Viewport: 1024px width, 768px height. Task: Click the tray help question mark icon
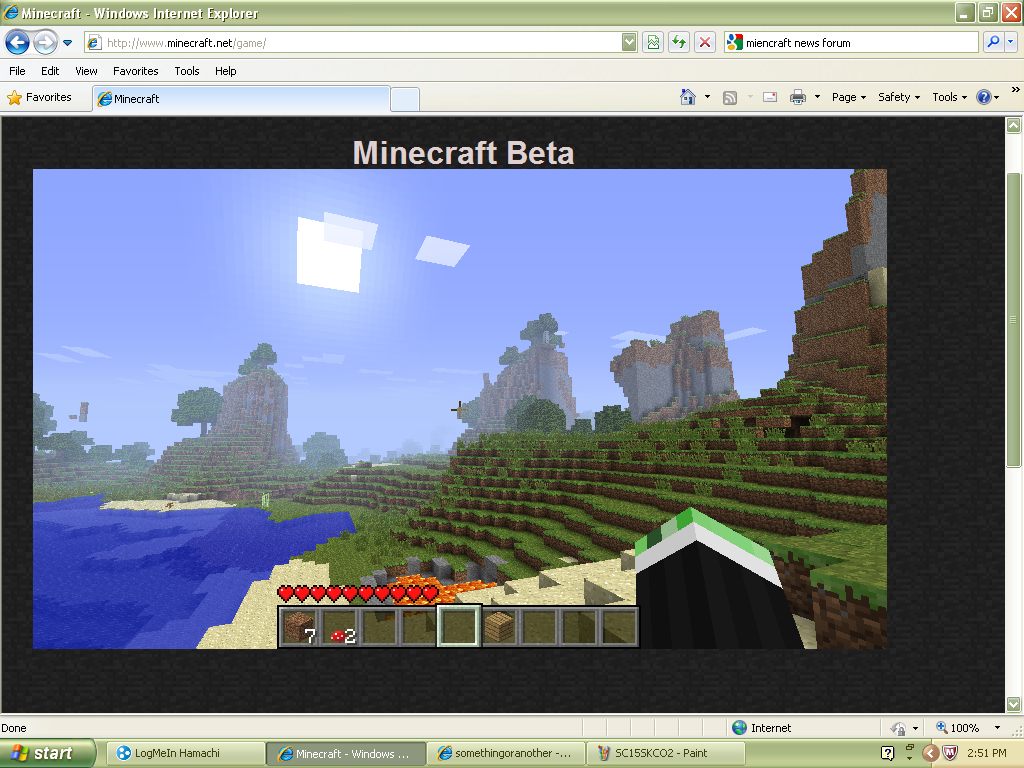(x=888, y=753)
